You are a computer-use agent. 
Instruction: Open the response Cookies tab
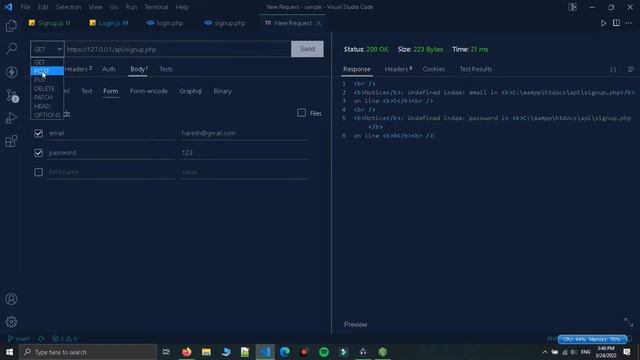pyautogui.click(x=433, y=69)
